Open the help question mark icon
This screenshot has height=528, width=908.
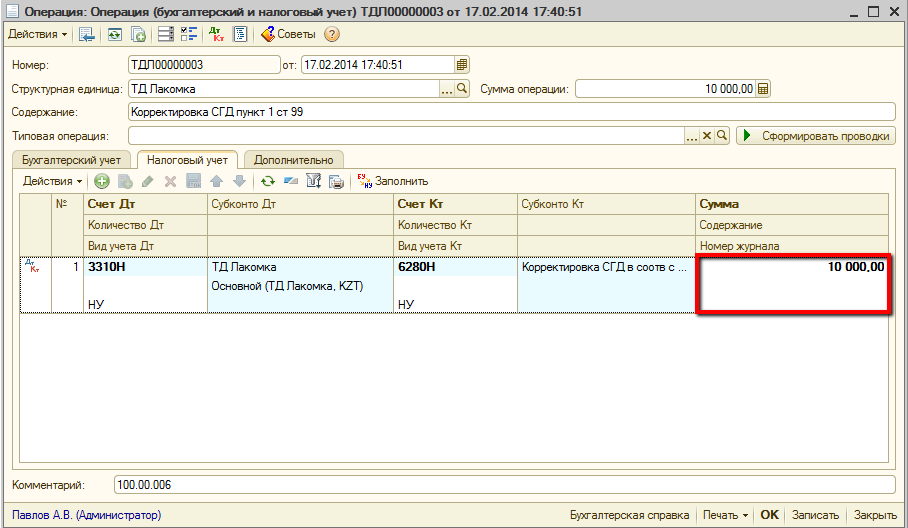(x=332, y=34)
